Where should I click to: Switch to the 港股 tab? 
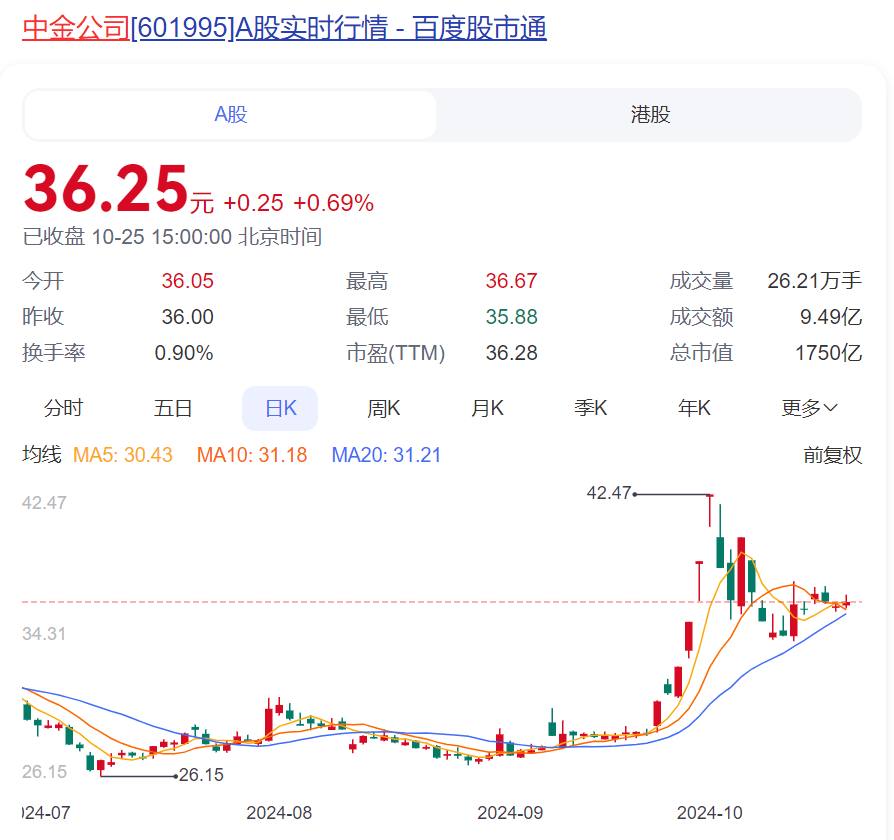[x=649, y=114]
